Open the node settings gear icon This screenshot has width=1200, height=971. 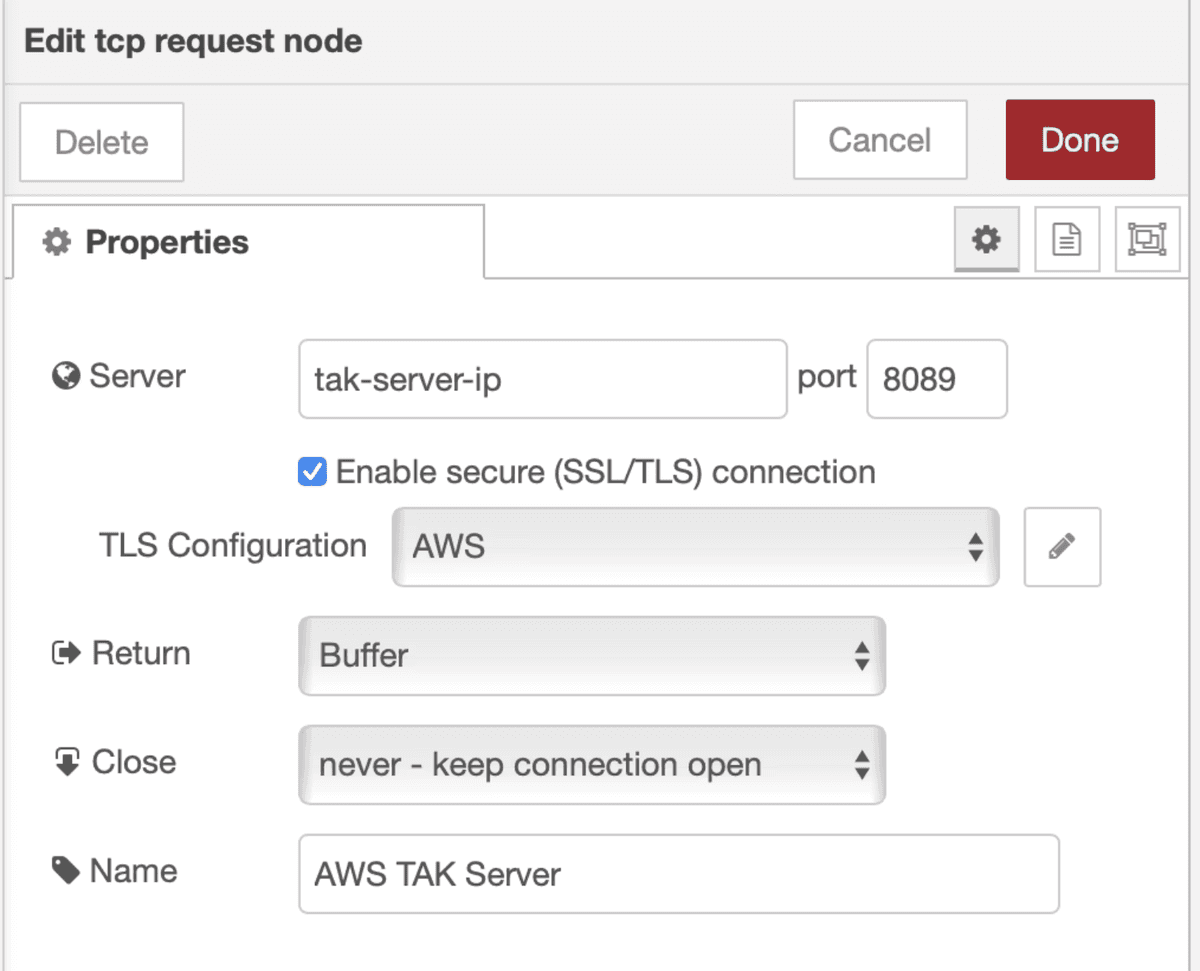click(986, 240)
